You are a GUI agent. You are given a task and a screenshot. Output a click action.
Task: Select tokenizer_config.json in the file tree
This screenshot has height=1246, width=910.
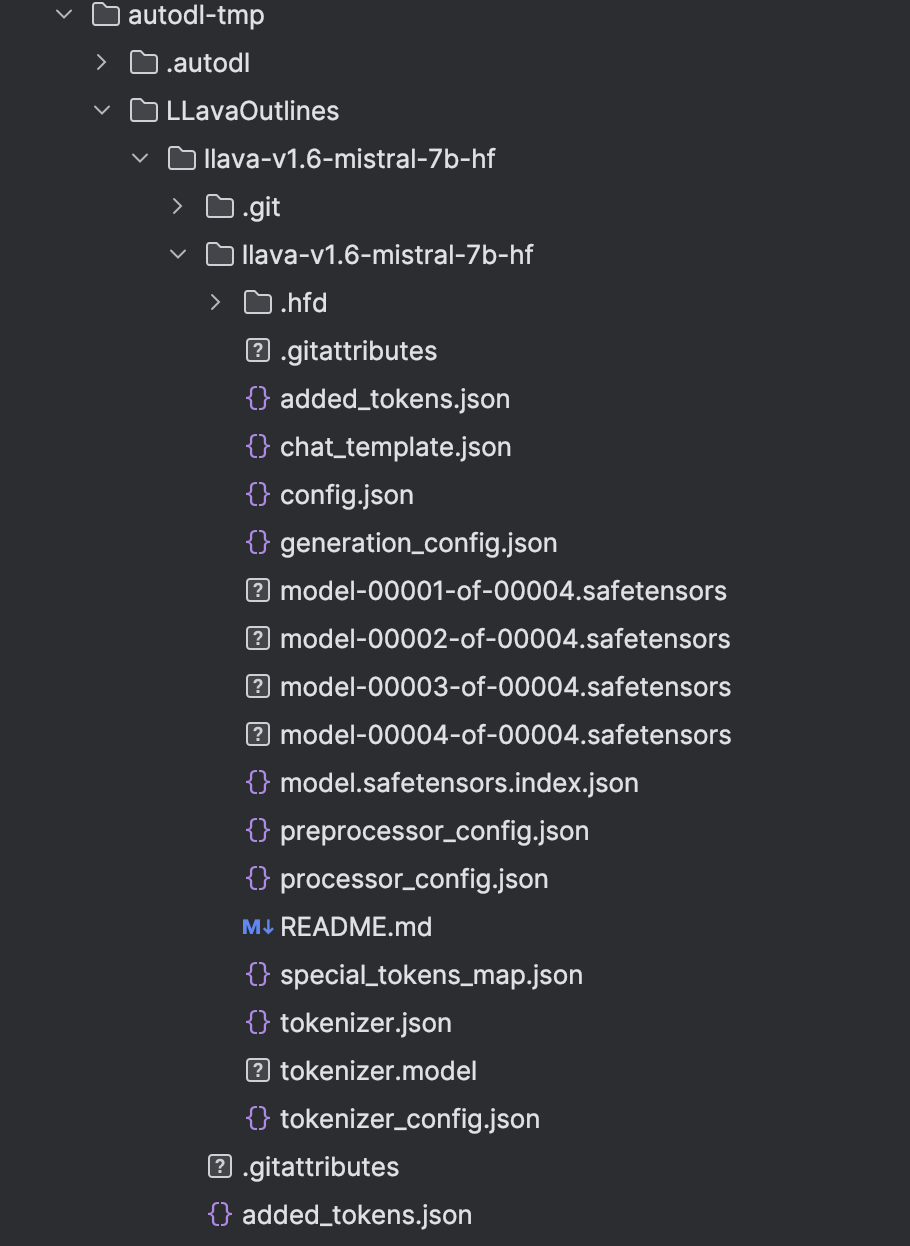pyautogui.click(x=409, y=1119)
